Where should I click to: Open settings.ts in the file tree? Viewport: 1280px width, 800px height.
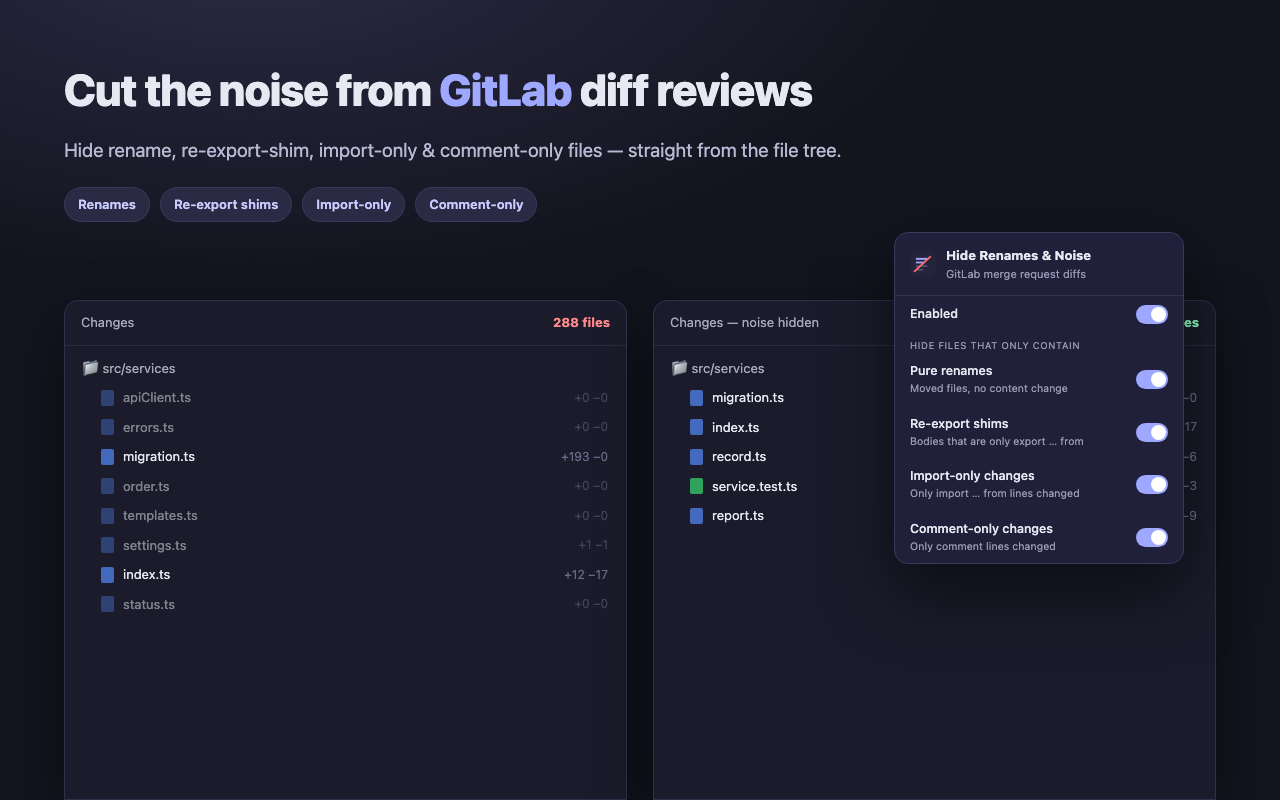pyautogui.click(x=155, y=545)
